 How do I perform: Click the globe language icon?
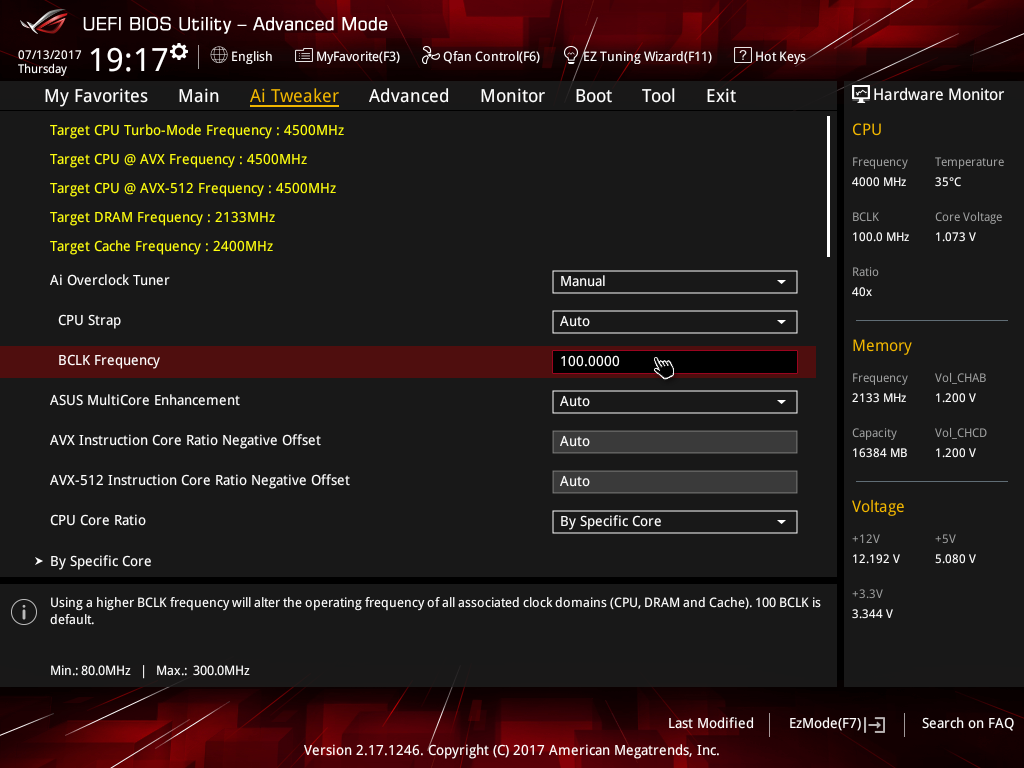click(219, 56)
